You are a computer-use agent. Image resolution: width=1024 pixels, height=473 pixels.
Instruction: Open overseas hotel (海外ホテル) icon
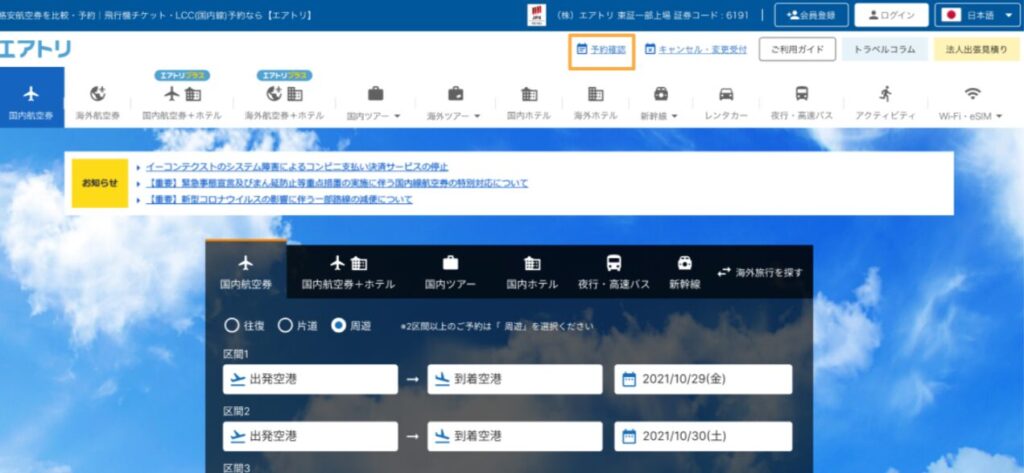595,95
